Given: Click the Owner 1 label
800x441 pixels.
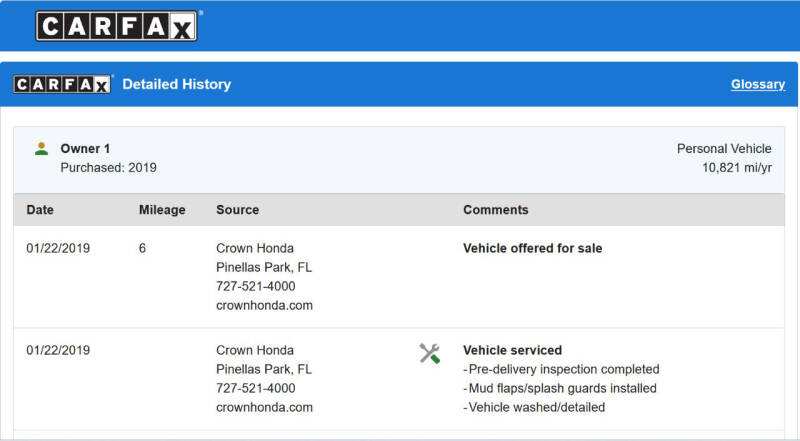Looking at the screenshot, I should coord(85,149).
